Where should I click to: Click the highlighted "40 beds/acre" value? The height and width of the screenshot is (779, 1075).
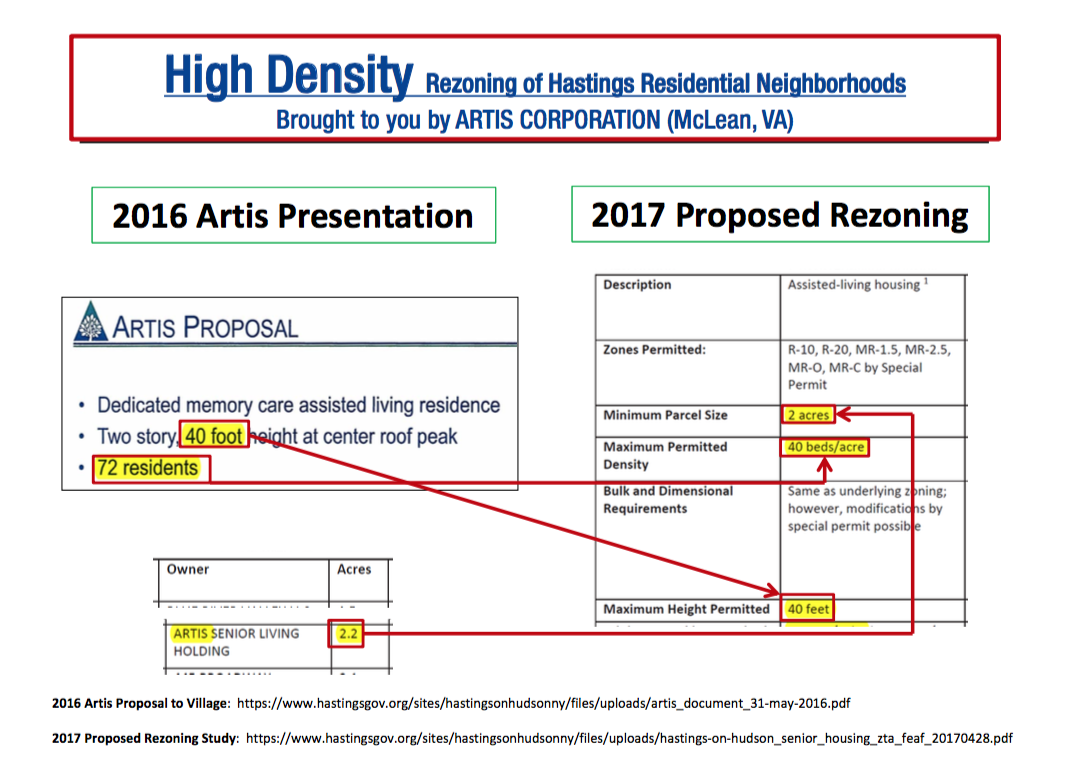click(x=825, y=447)
